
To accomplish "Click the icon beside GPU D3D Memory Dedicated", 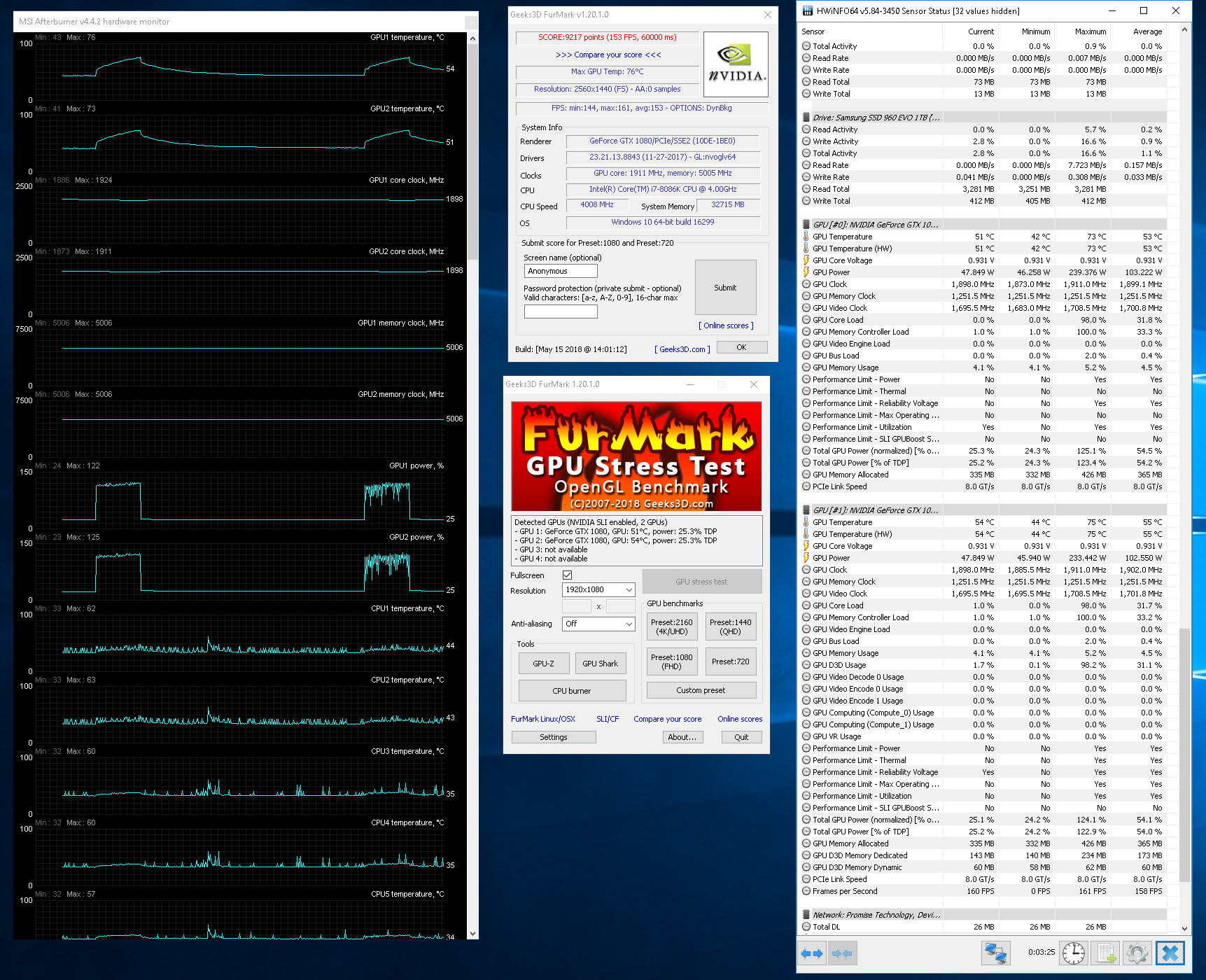I will point(806,855).
